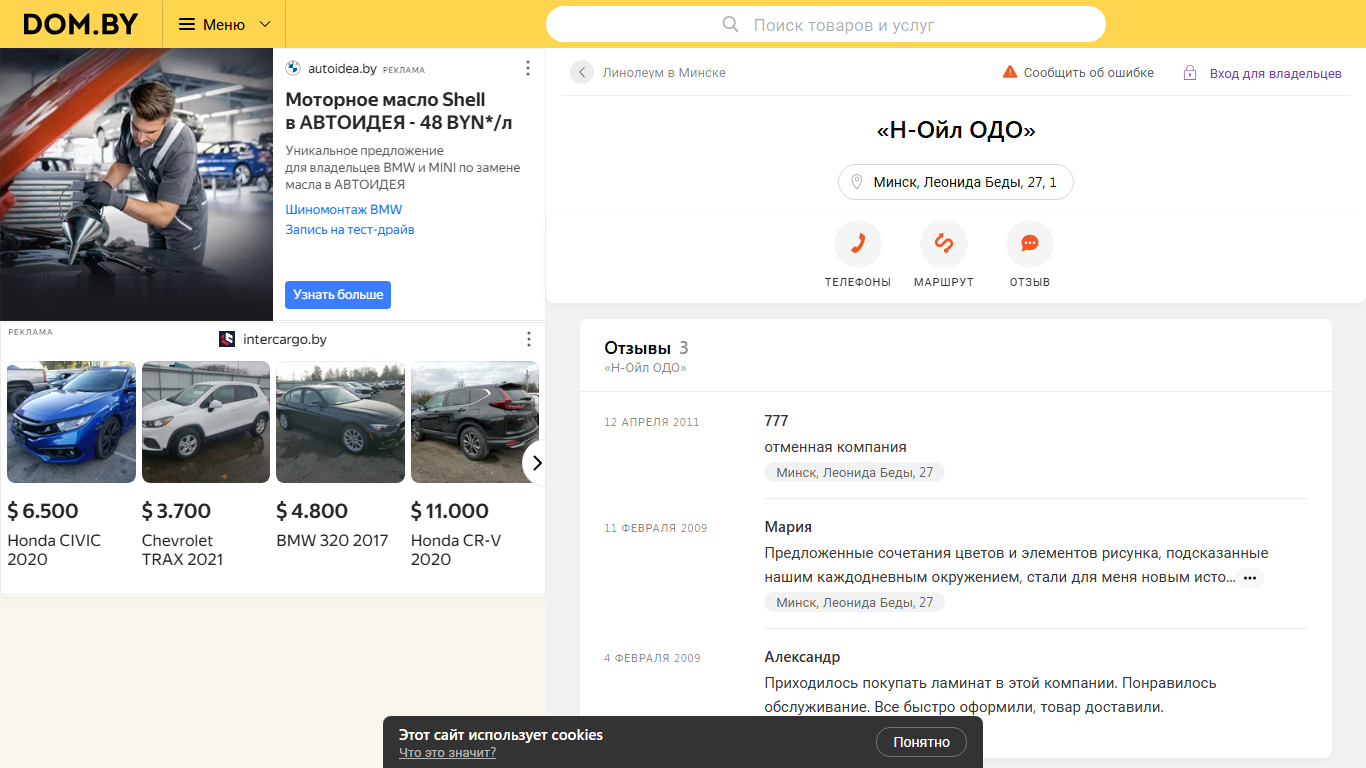Open the Что это значит? cookie link
1366x768 pixels.
coord(447,753)
